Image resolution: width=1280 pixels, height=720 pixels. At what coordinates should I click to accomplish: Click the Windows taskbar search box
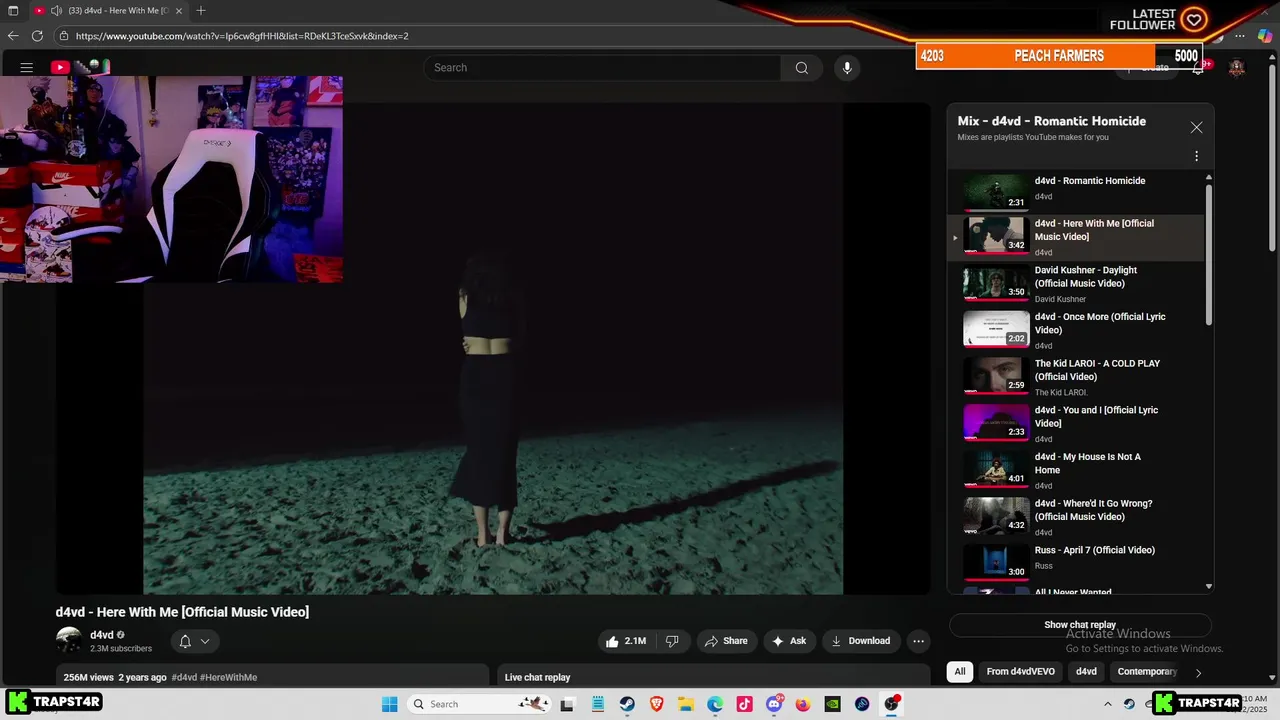(480, 704)
